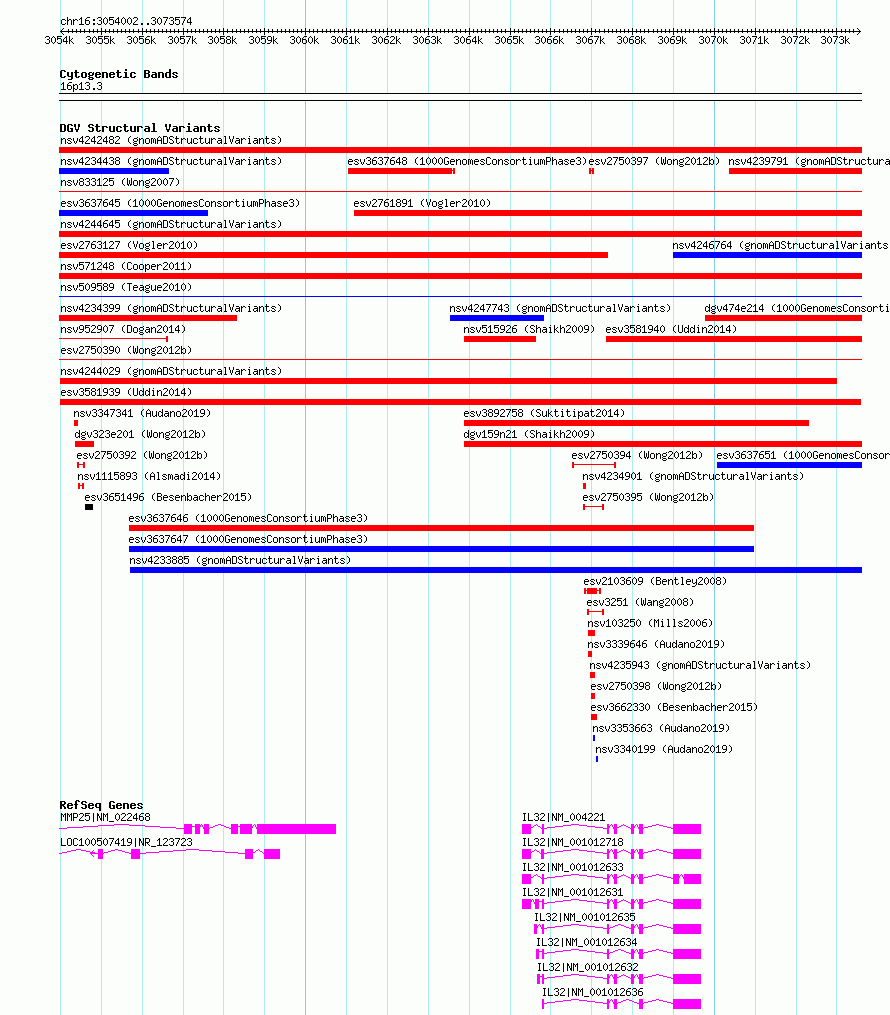
Task: Click LOC100507419|NR_123723 gene label
Action: (126, 843)
